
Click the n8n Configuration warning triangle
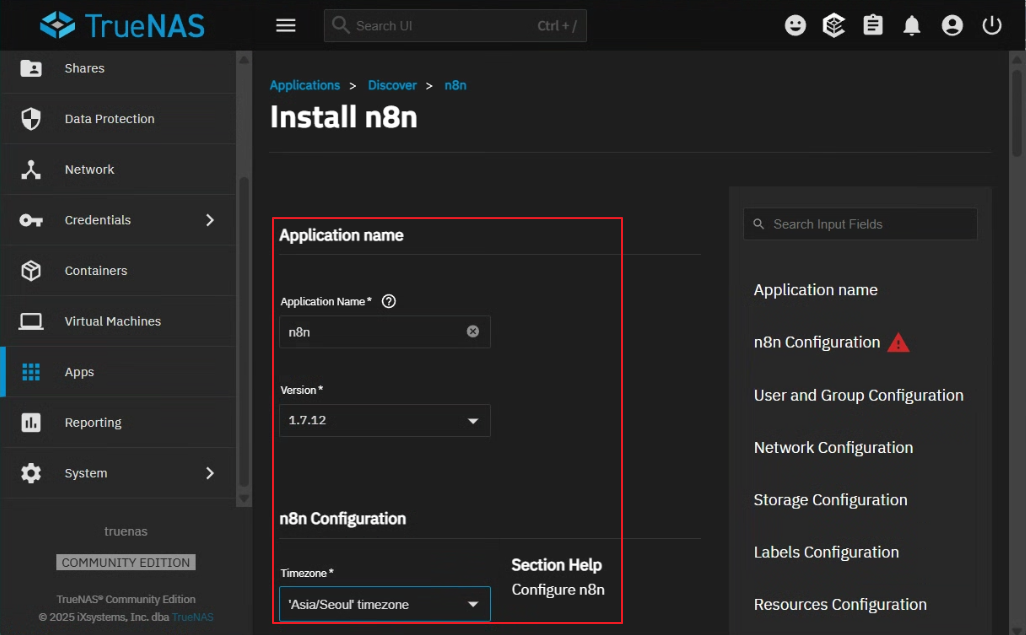pos(898,342)
